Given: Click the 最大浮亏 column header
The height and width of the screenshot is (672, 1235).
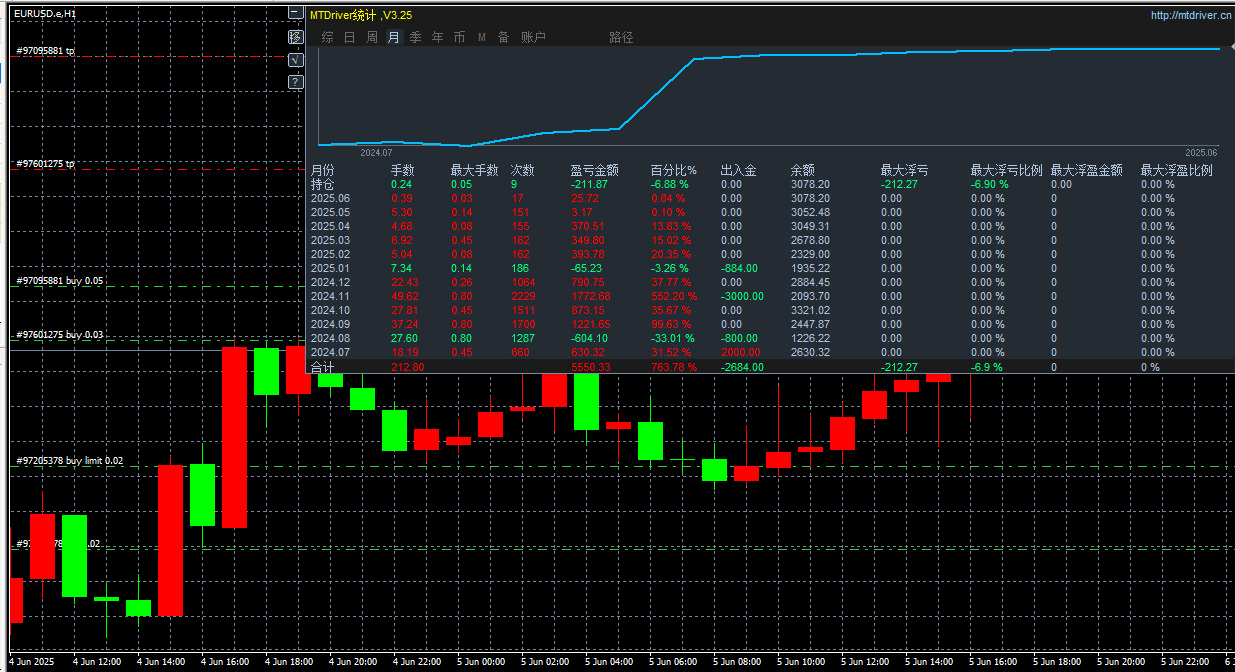Looking at the screenshot, I should 904,170.
